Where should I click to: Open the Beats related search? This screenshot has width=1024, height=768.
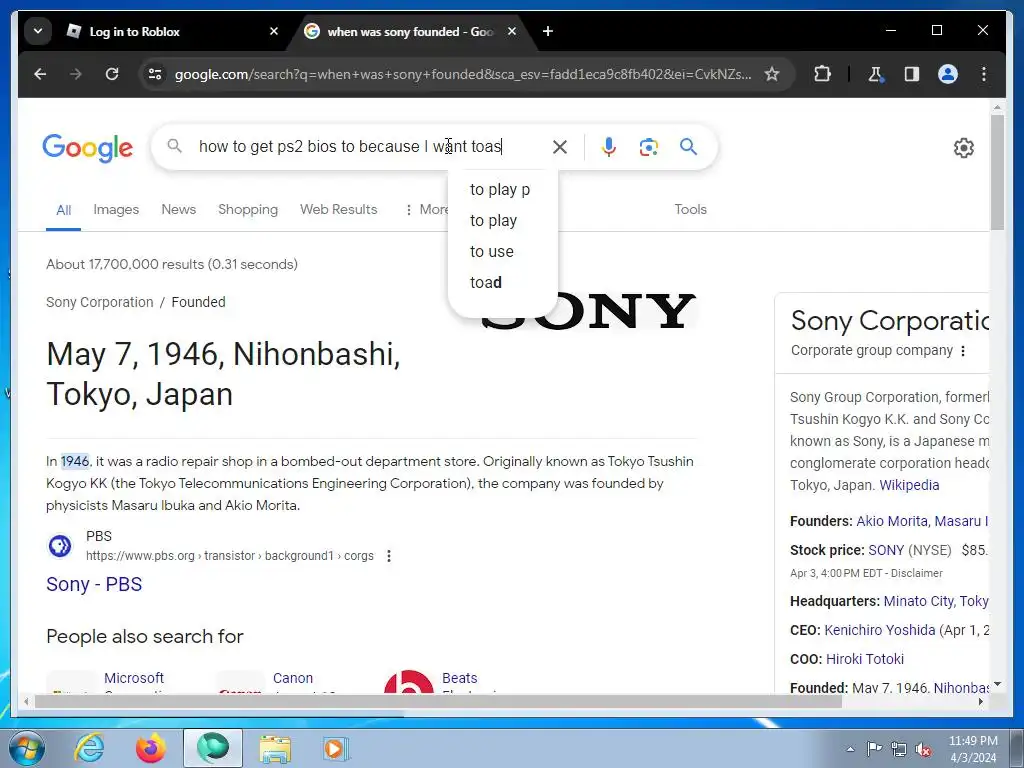click(459, 678)
